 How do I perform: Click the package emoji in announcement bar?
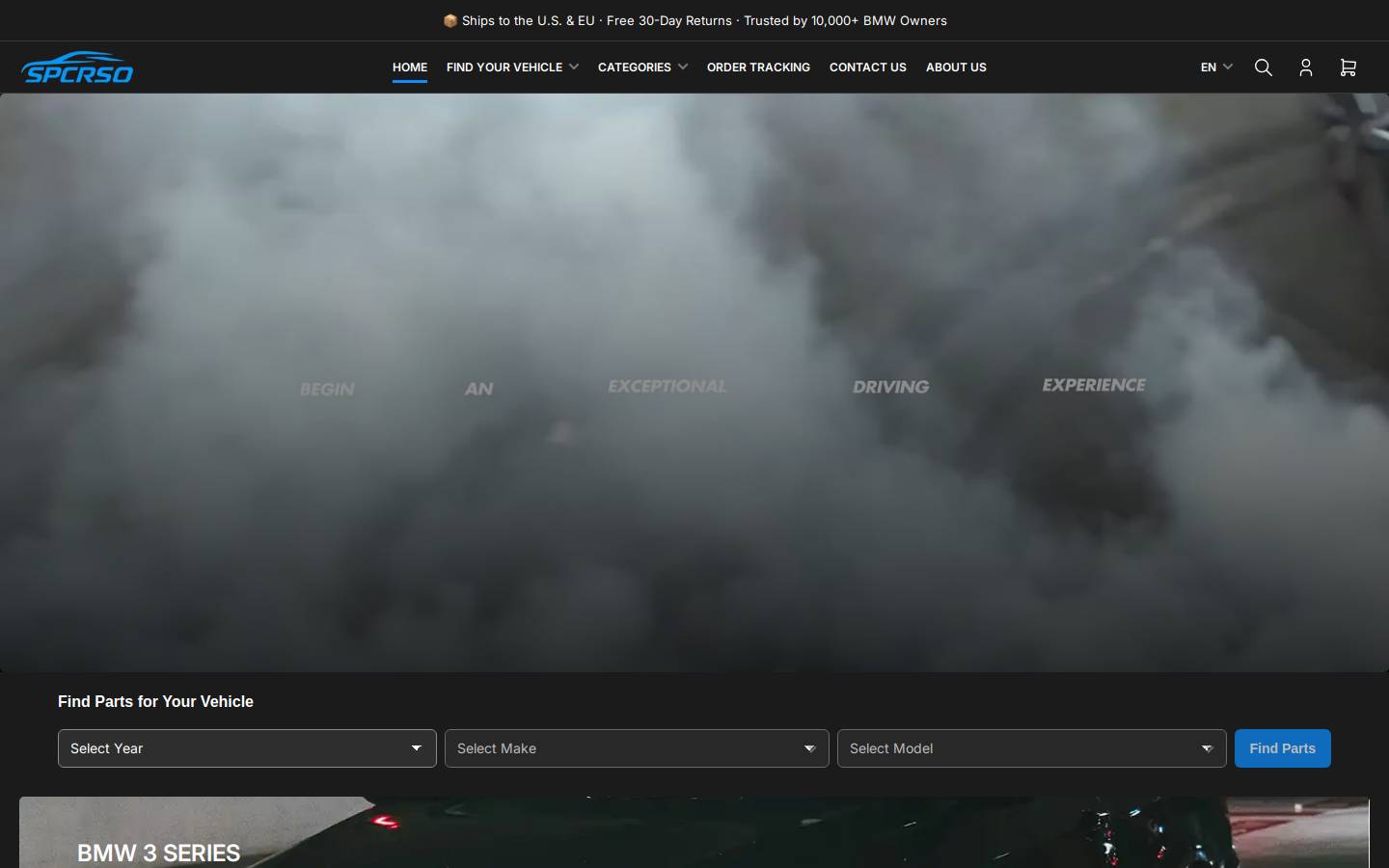tap(449, 20)
